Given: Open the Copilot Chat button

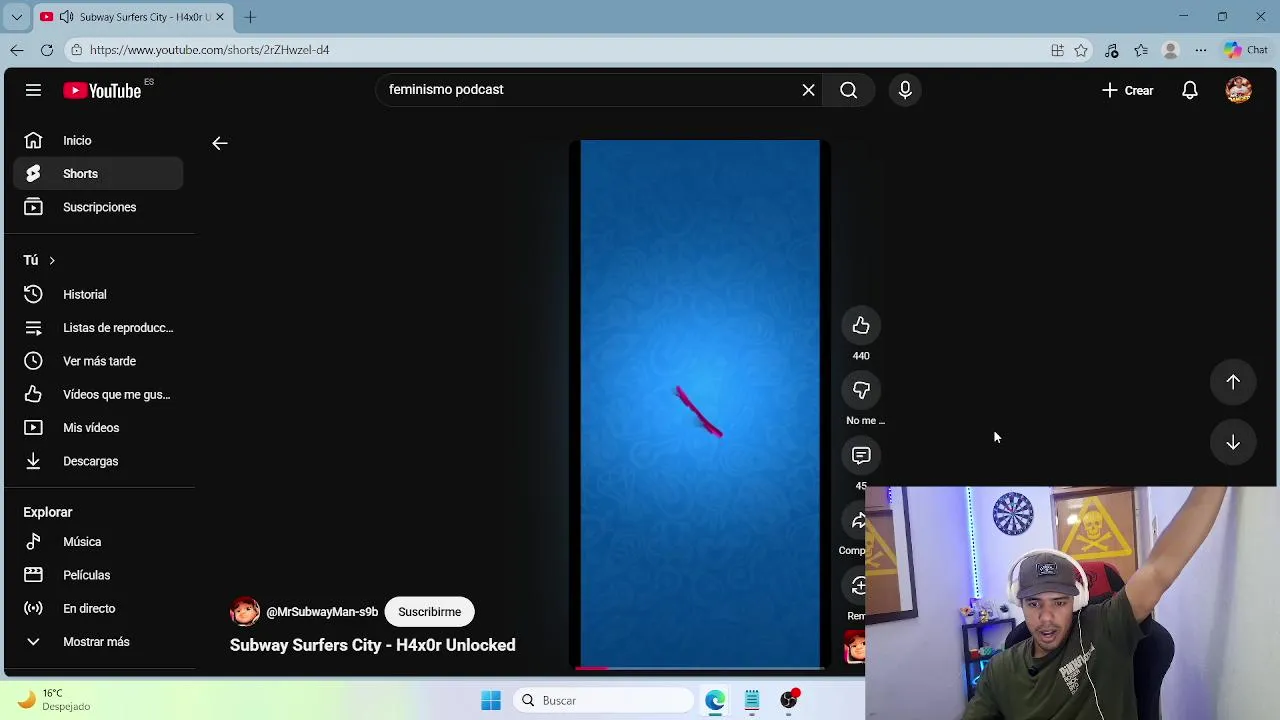Looking at the screenshot, I should pyautogui.click(x=1246, y=50).
